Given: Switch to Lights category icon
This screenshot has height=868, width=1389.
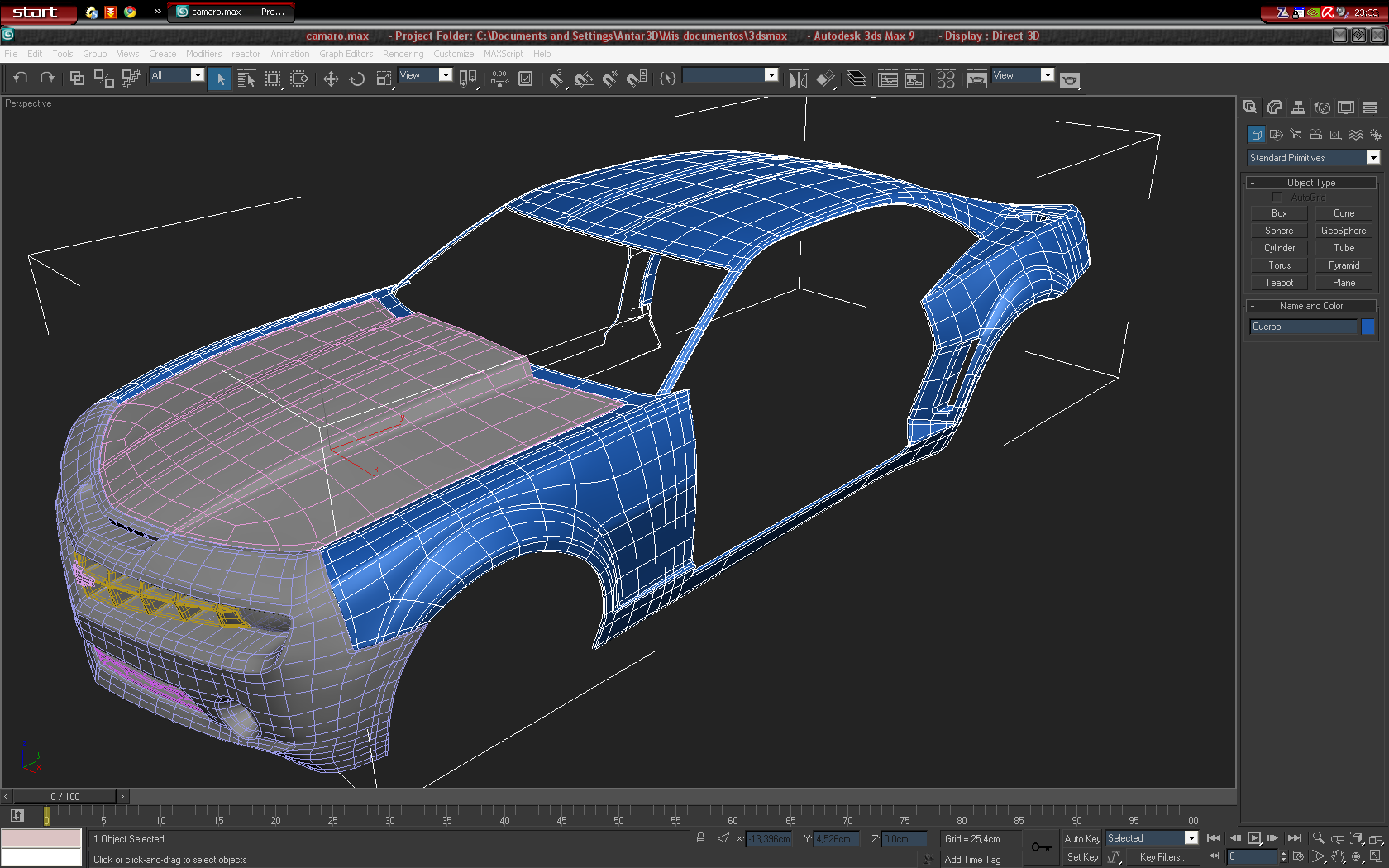Looking at the screenshot, I should tap(1296, 134).
